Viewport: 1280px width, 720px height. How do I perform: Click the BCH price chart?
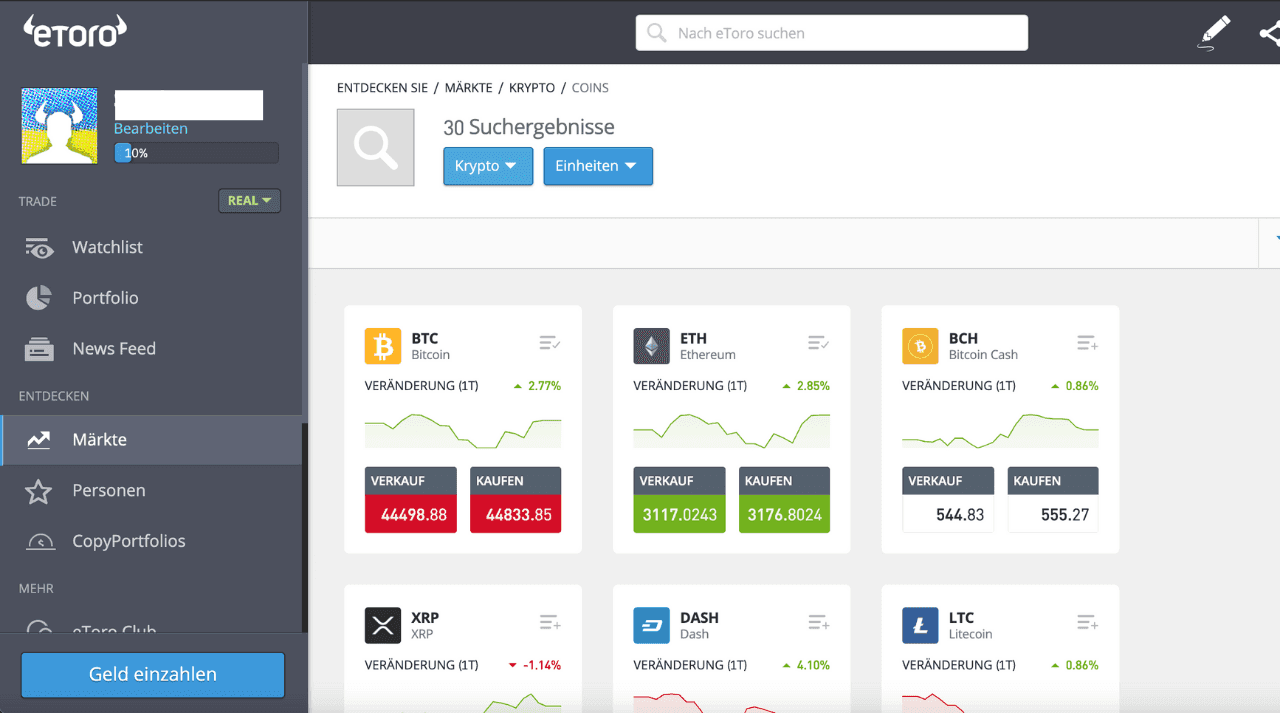1000,429
